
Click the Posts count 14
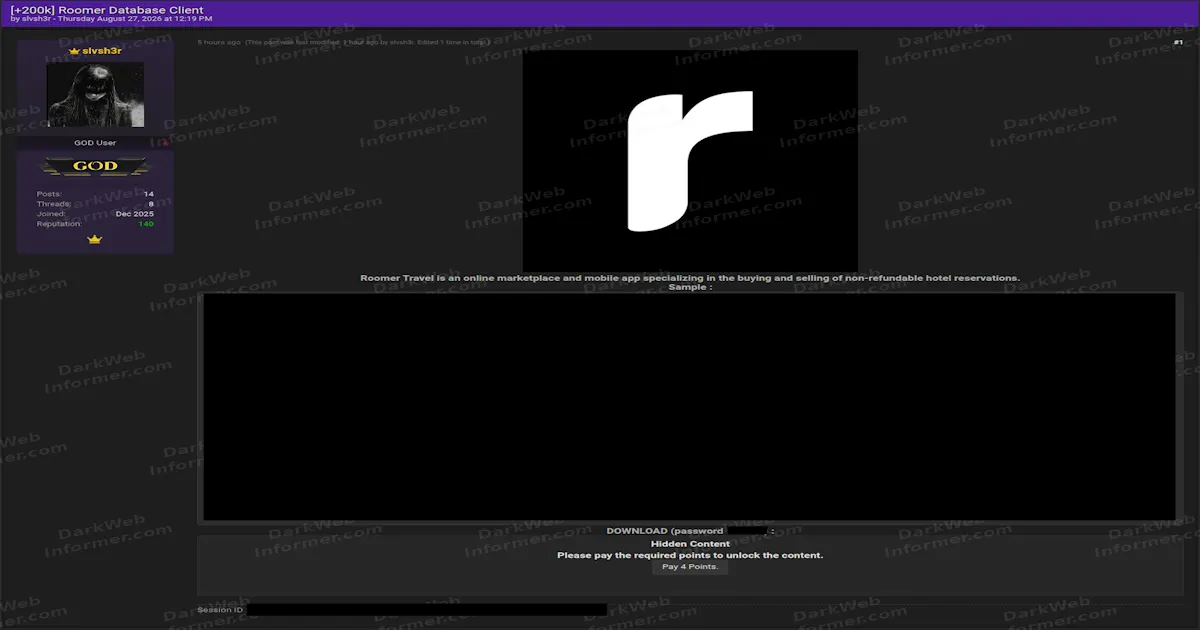coord(148,194)
